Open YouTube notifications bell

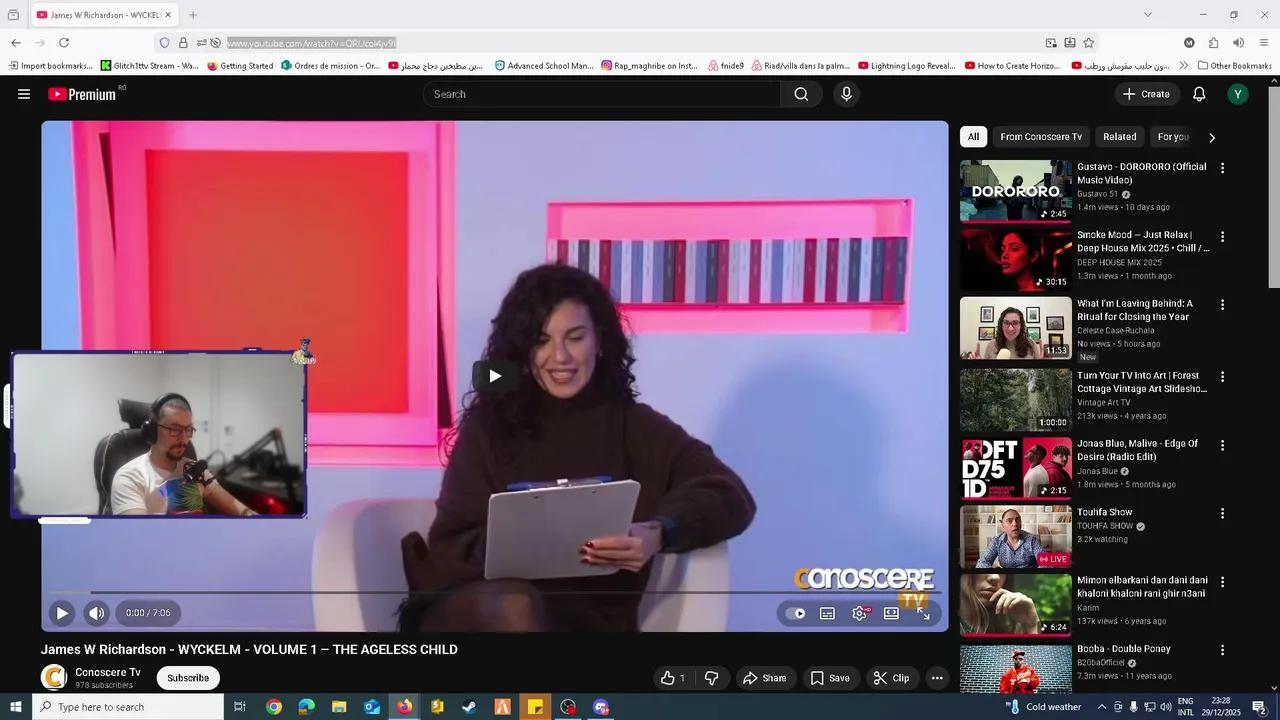(x=1199, y=94)
